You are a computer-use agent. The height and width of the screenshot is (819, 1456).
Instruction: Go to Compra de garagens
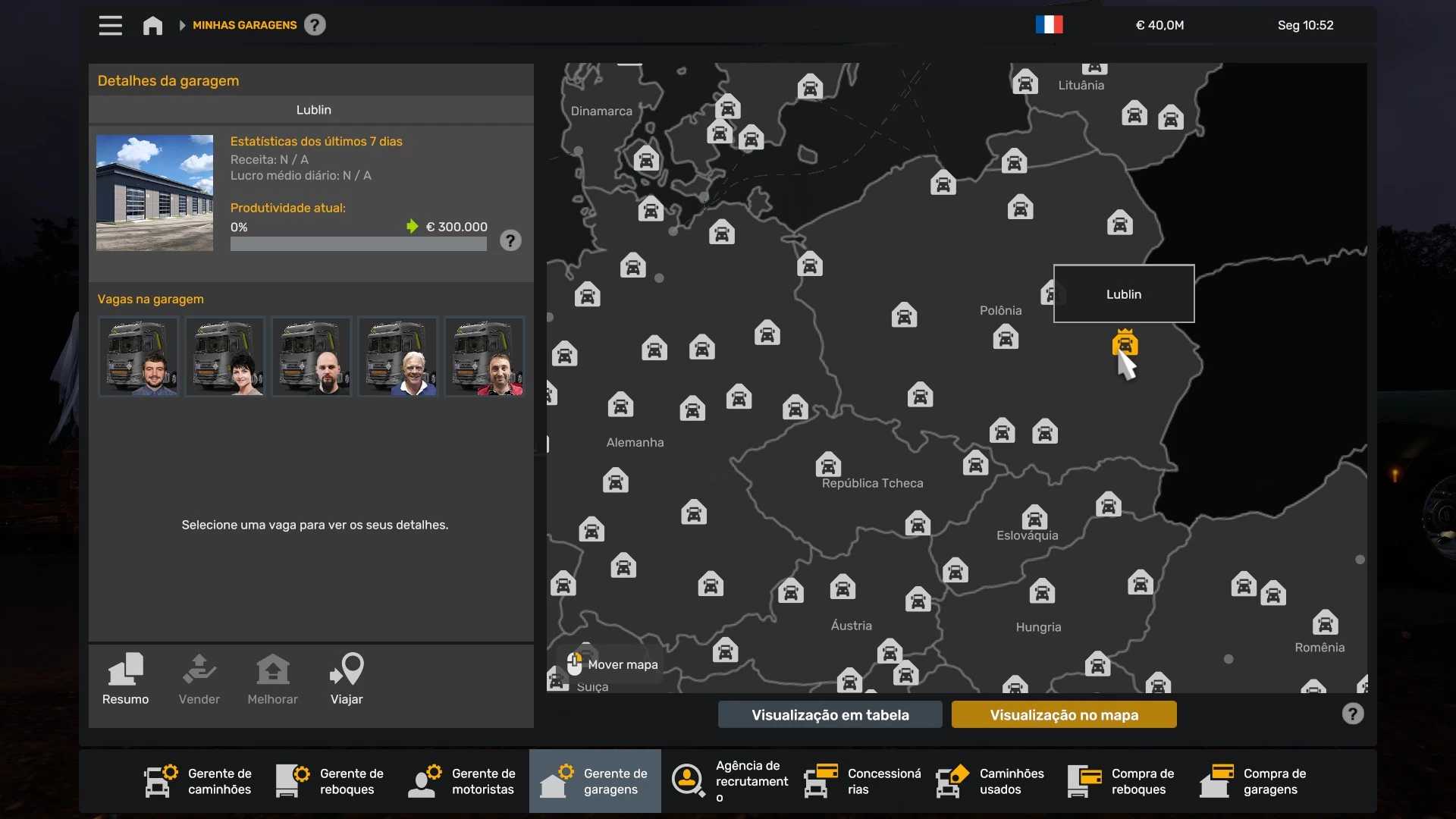click(1254, 781)
